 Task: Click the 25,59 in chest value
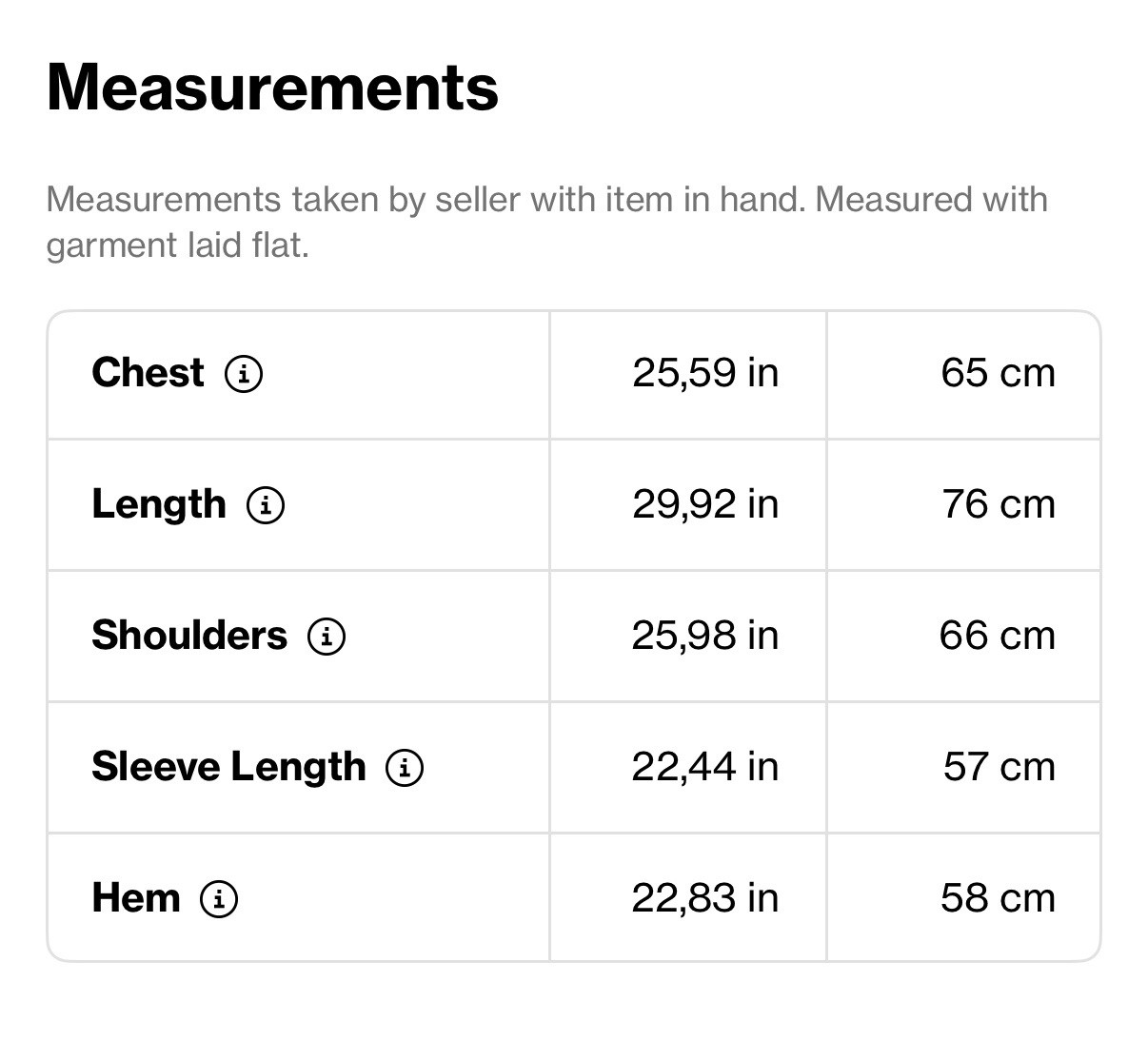(705, 373)
